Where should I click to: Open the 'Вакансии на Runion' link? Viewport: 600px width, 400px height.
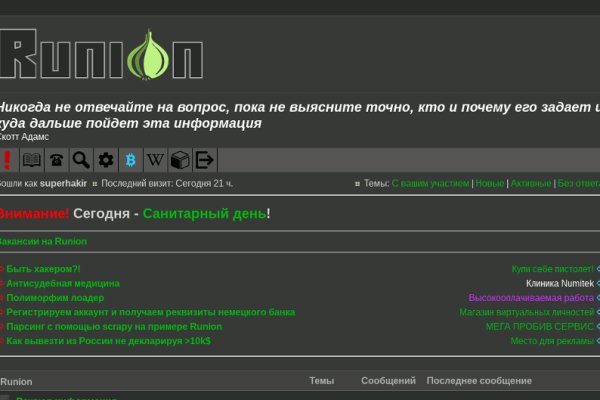point(43,241)
